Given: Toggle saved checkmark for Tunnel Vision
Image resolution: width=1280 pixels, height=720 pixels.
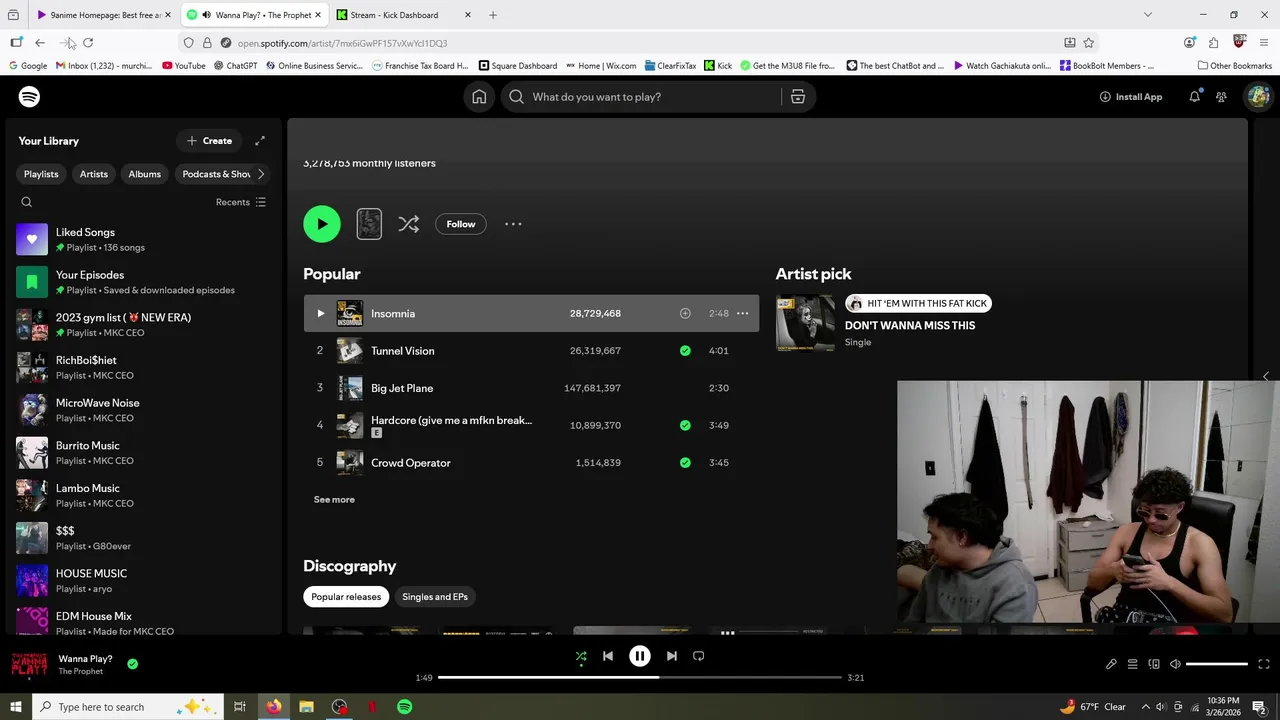Looking at the screenshot, I should [685, 351].
